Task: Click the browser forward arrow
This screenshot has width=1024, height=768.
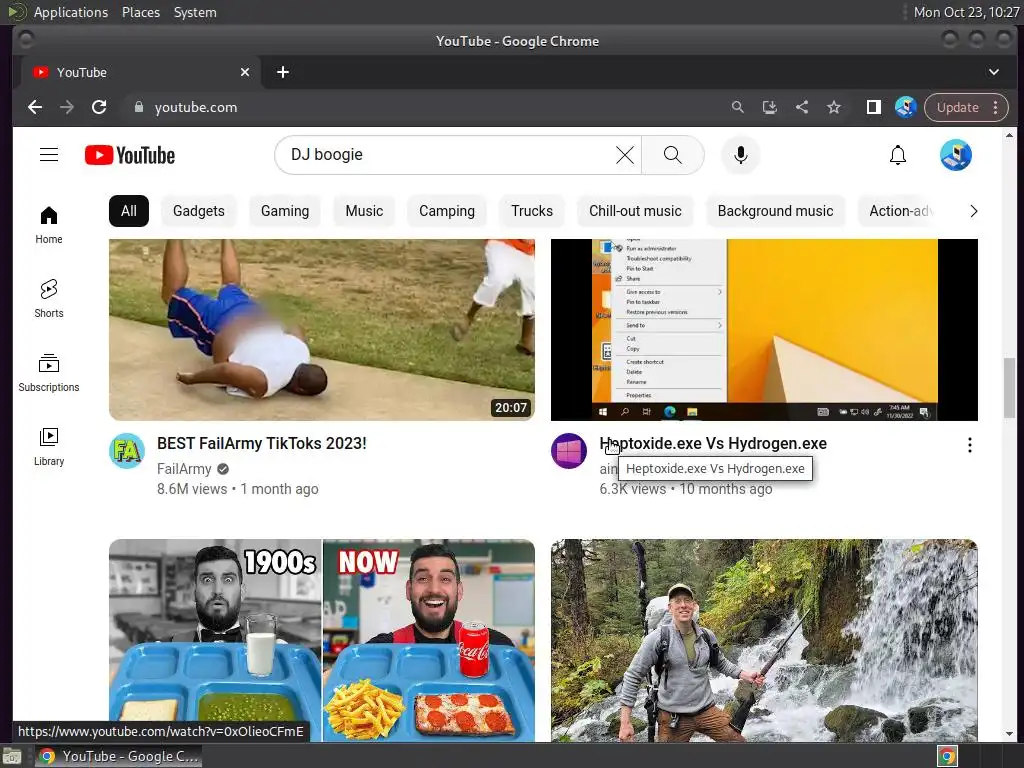Action: click(x=67, y=107)
